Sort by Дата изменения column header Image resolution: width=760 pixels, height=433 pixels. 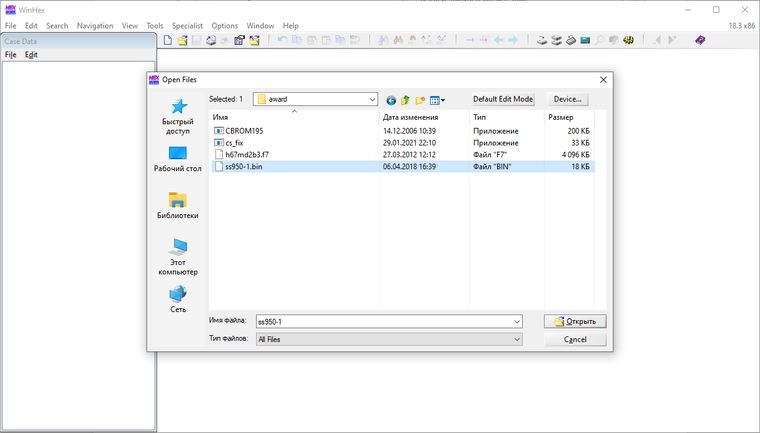point(424,117)
